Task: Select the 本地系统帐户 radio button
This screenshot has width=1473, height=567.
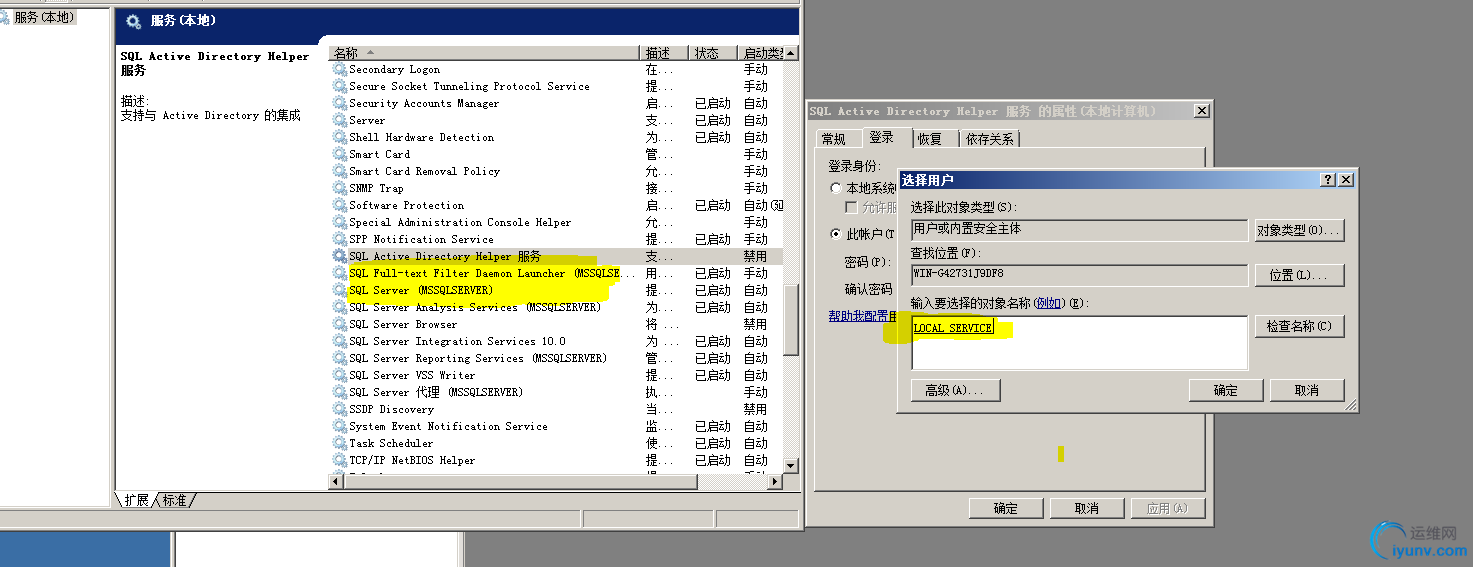Action: click(836, 188)
